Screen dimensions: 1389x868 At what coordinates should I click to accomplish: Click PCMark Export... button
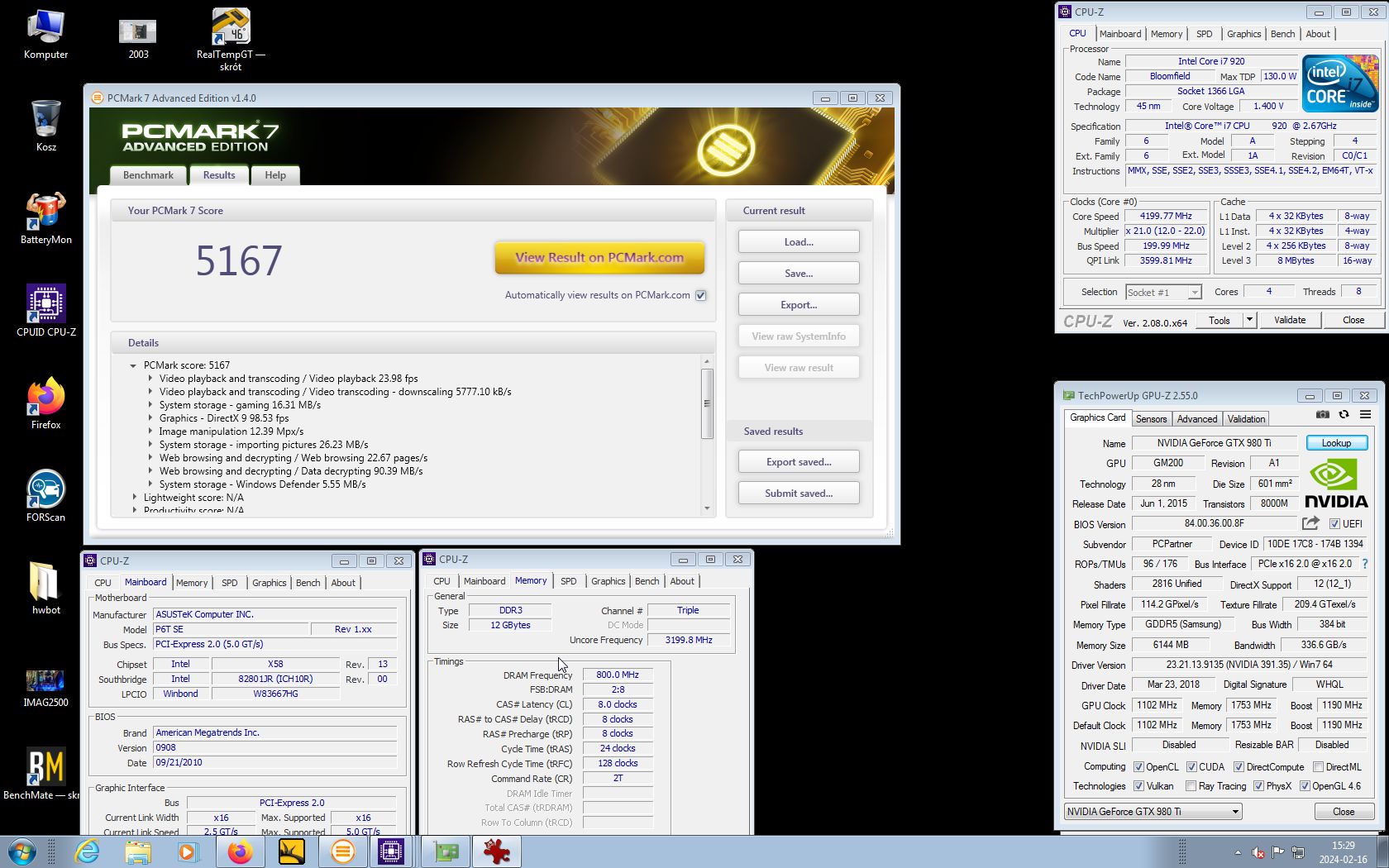[x=799, y=305]
